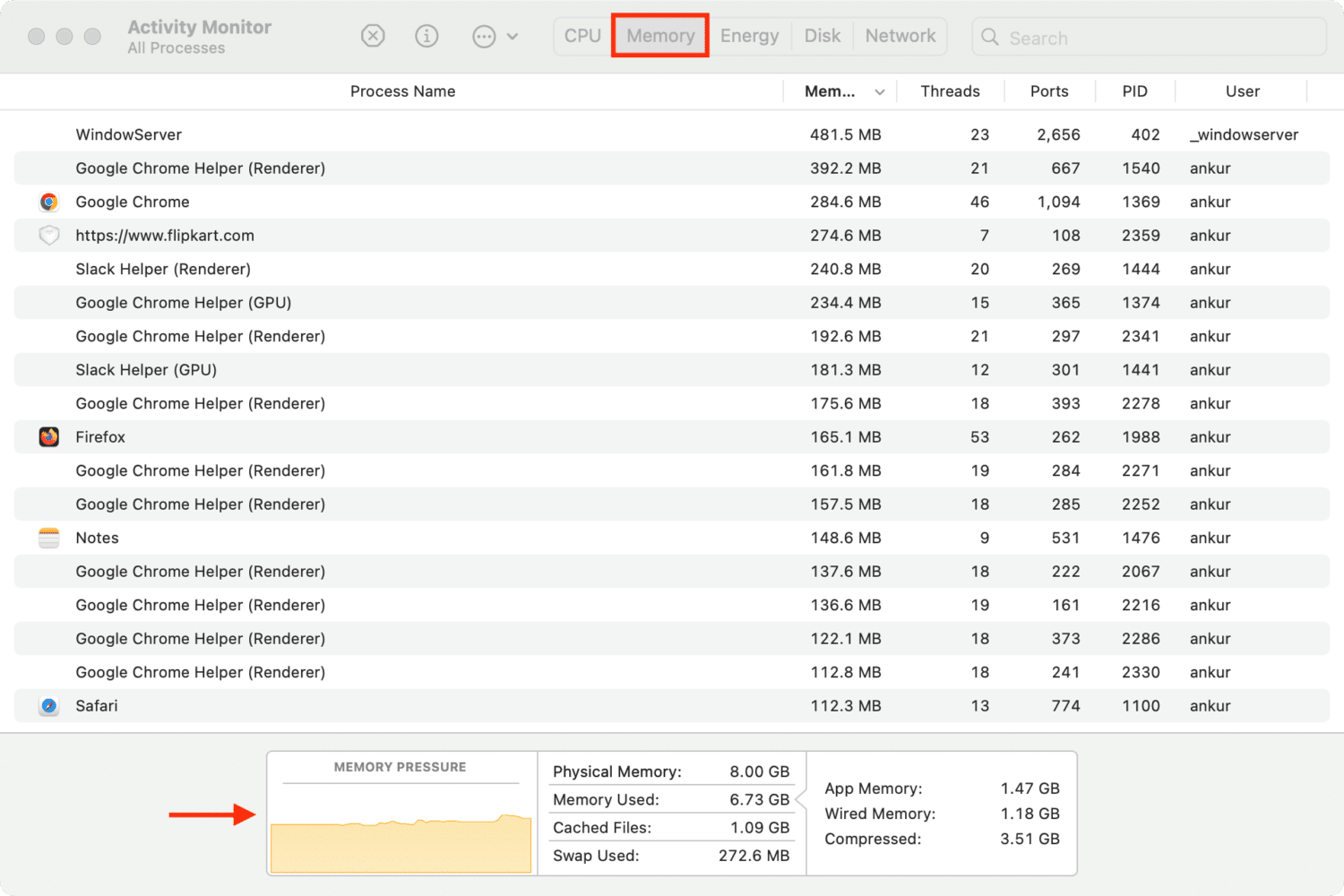Click the Notes app icon

click(x=49, y=538)
